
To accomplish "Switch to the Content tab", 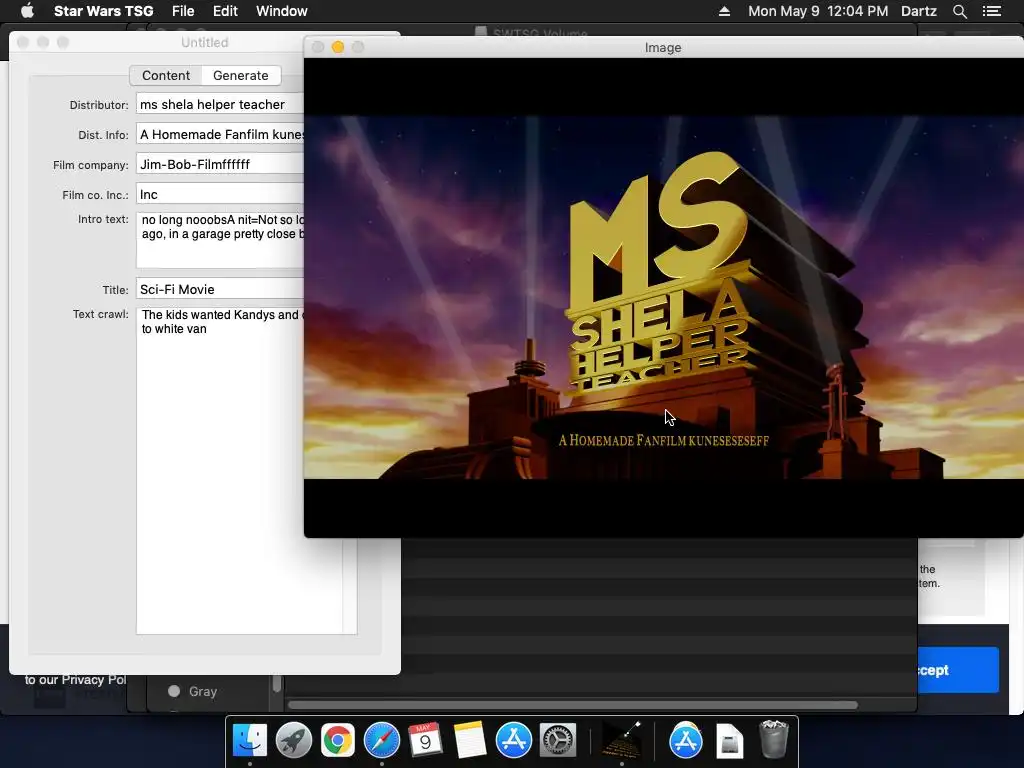I will [x=166, y=75].
